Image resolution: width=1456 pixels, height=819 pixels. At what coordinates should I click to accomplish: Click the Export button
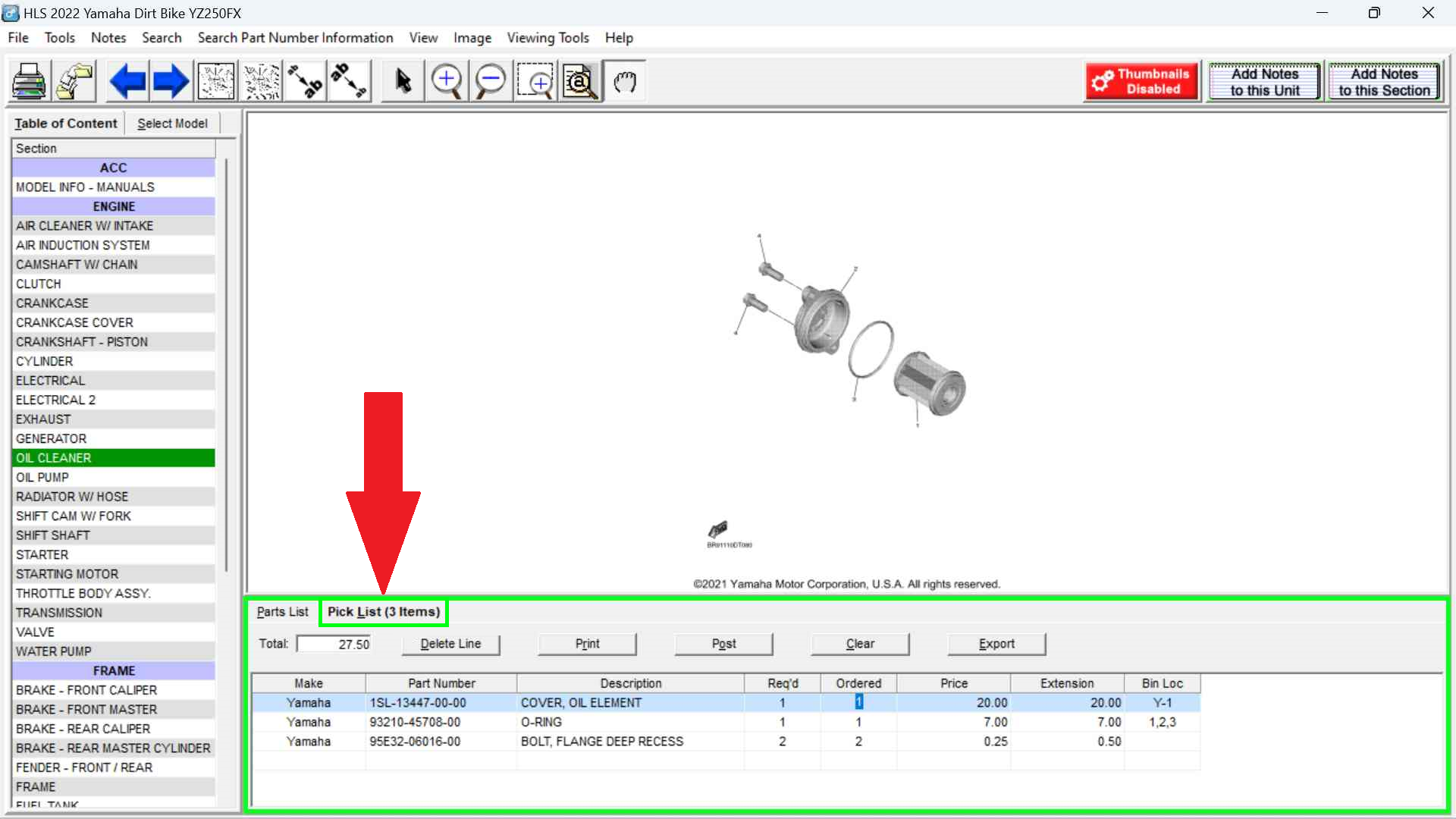point(996,644)
